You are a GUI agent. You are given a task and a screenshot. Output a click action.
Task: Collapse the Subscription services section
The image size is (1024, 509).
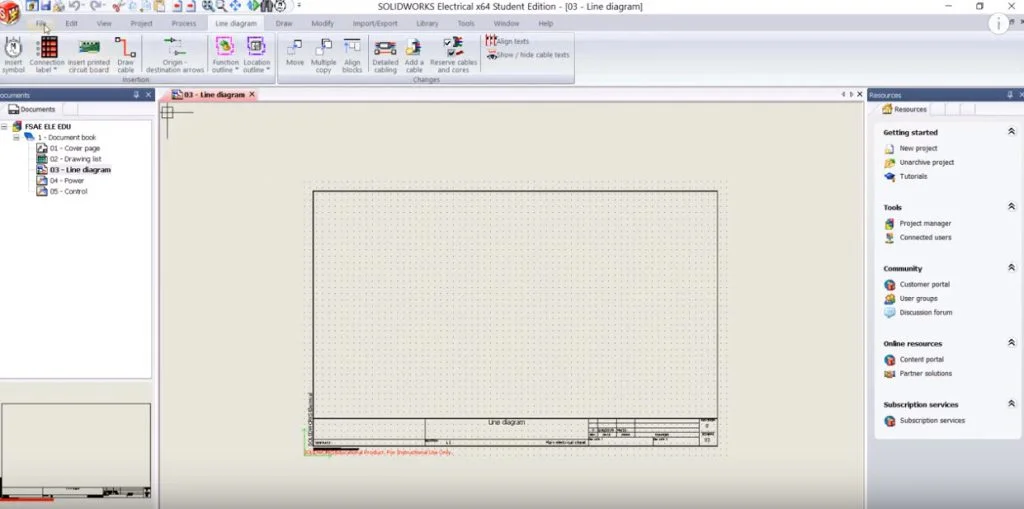[x=1012, y=404]
